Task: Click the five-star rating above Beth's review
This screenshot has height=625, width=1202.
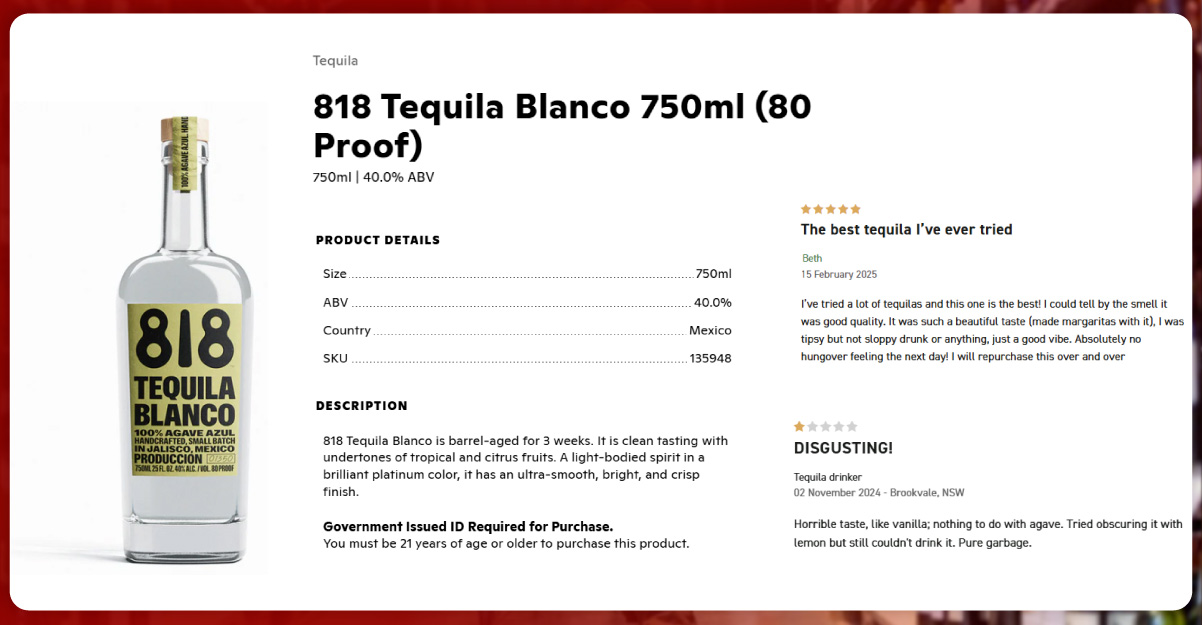Action: [x=830, y=209]
